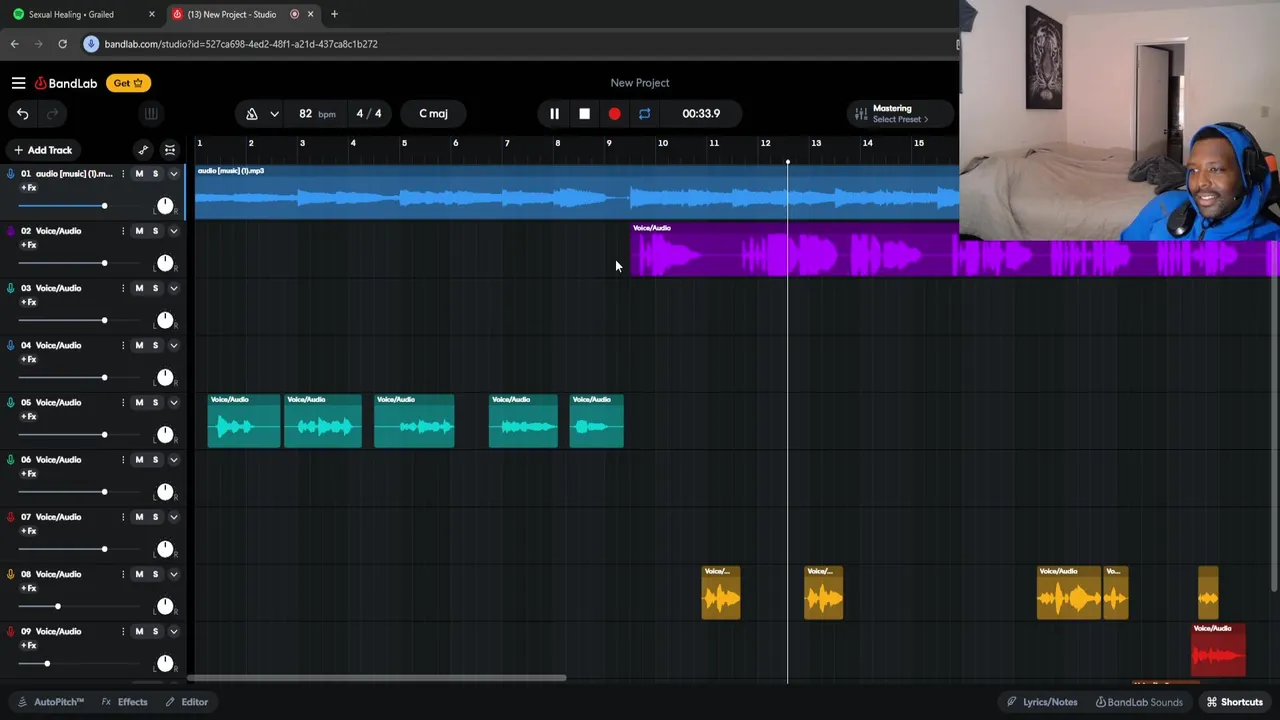Screen dimensions: 1280x720
Task: Mute track 05 Voice/Audio
Action: (x=139, y=403)
